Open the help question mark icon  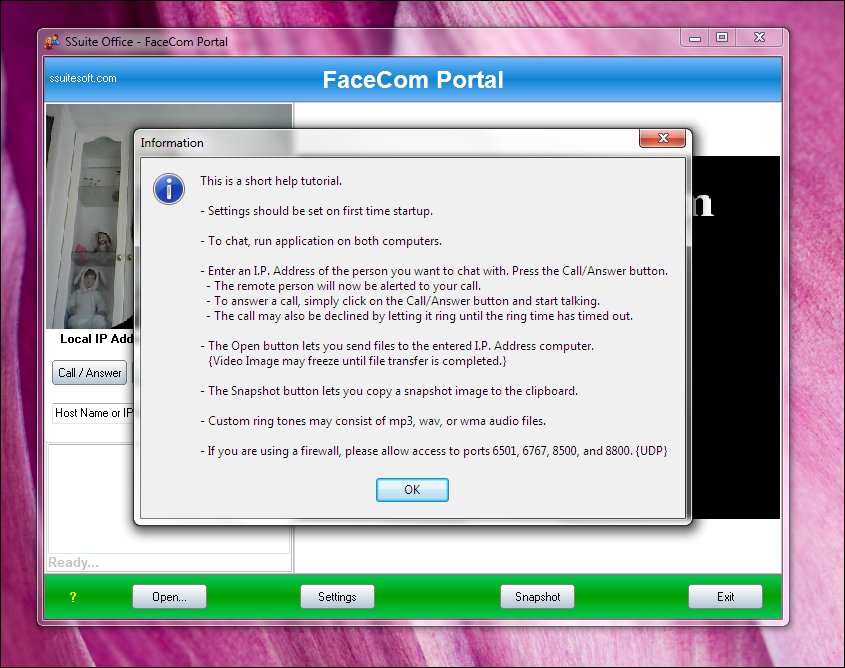73,597
